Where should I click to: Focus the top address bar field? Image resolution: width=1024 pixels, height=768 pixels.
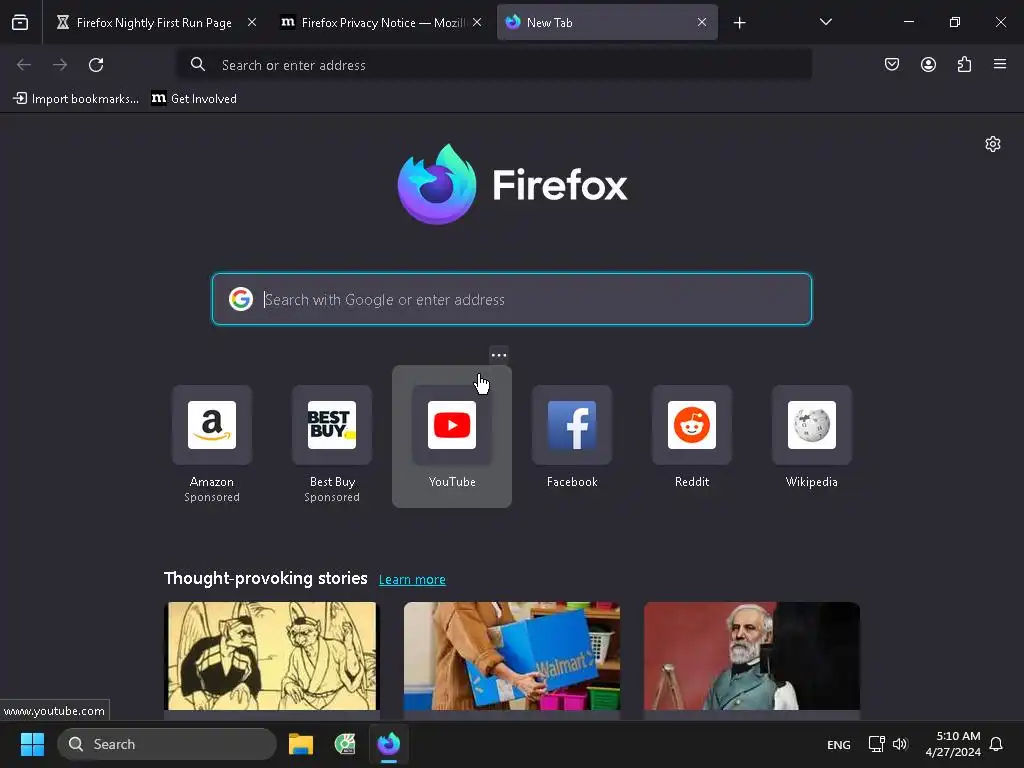point(494,65)
